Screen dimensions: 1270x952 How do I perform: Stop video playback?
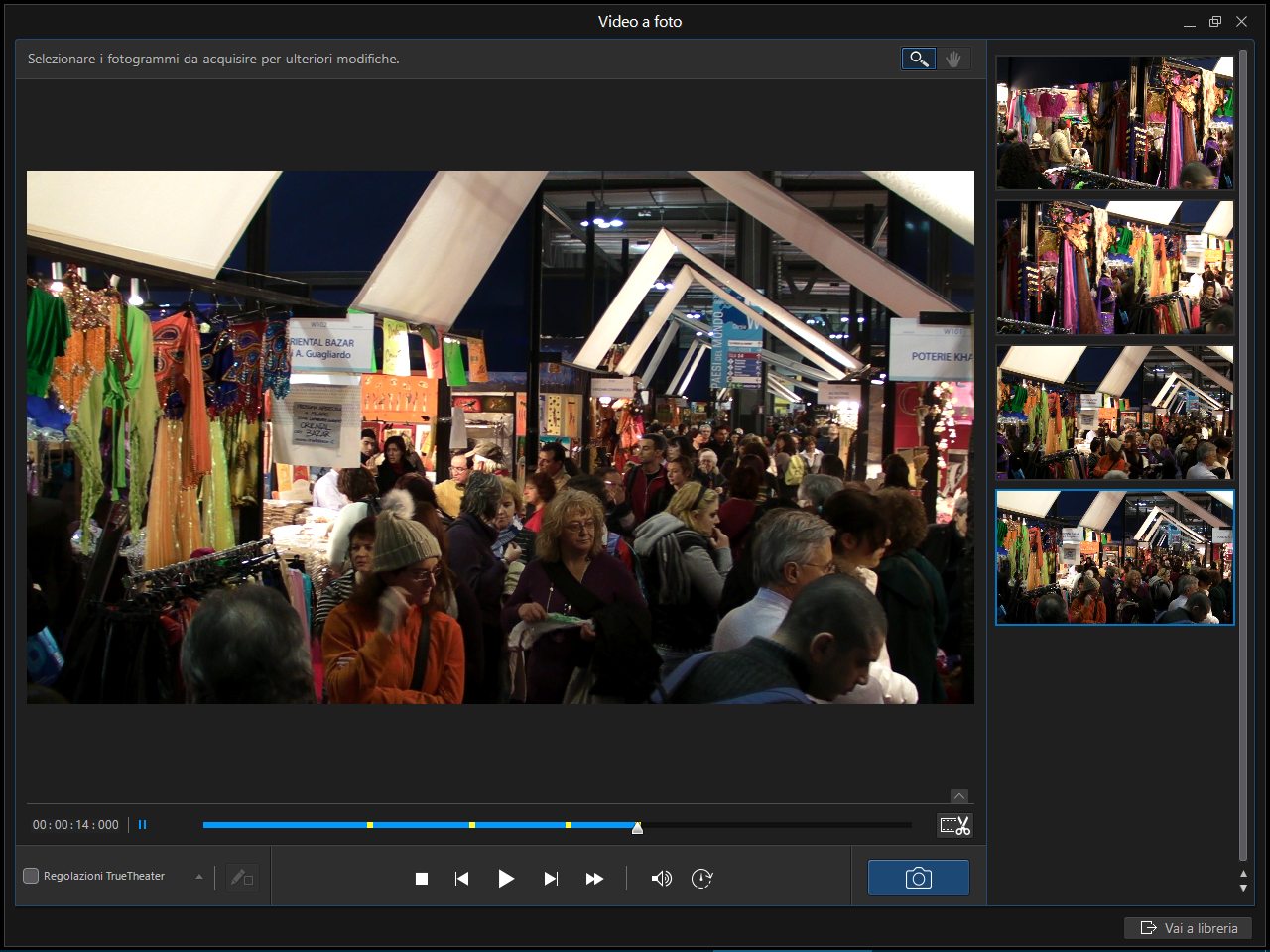(x=422, y=879)
